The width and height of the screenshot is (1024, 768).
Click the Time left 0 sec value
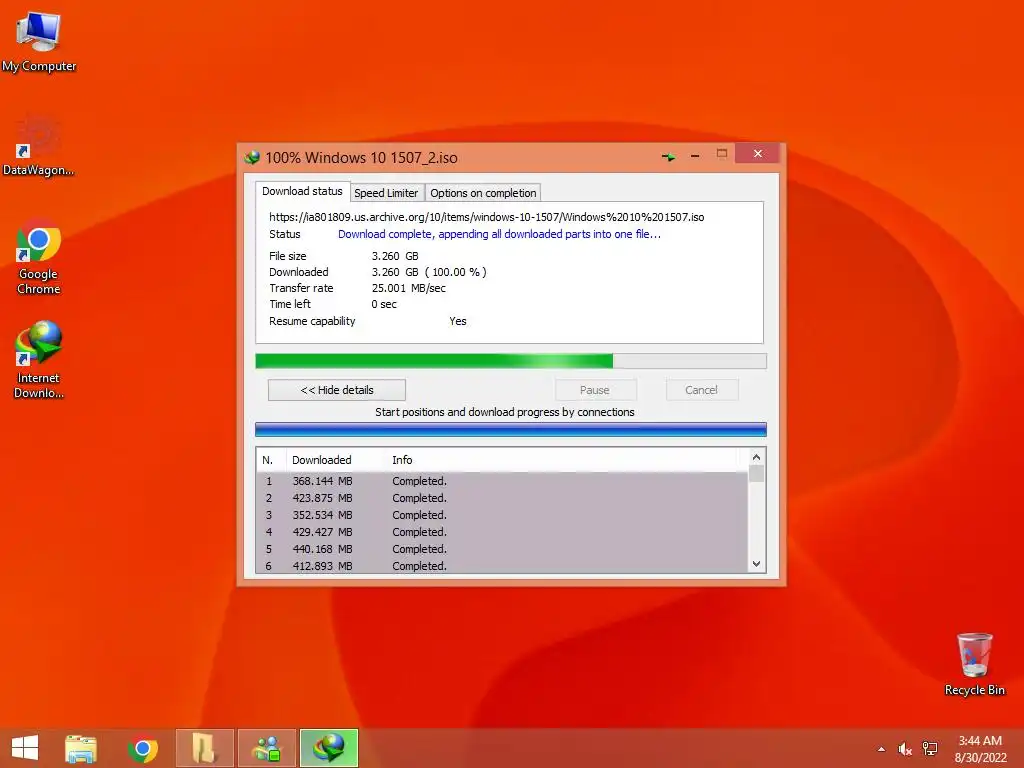point(384,304)
